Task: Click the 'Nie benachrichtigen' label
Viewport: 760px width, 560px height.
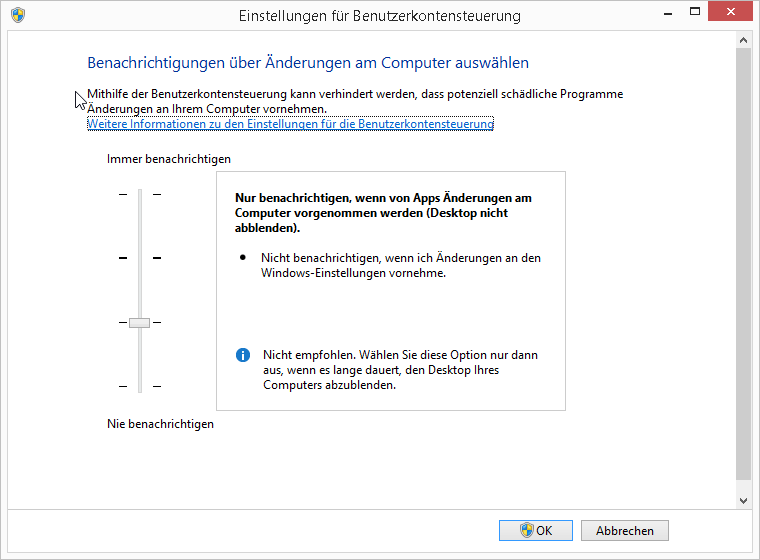Action: tap(160, 424)
